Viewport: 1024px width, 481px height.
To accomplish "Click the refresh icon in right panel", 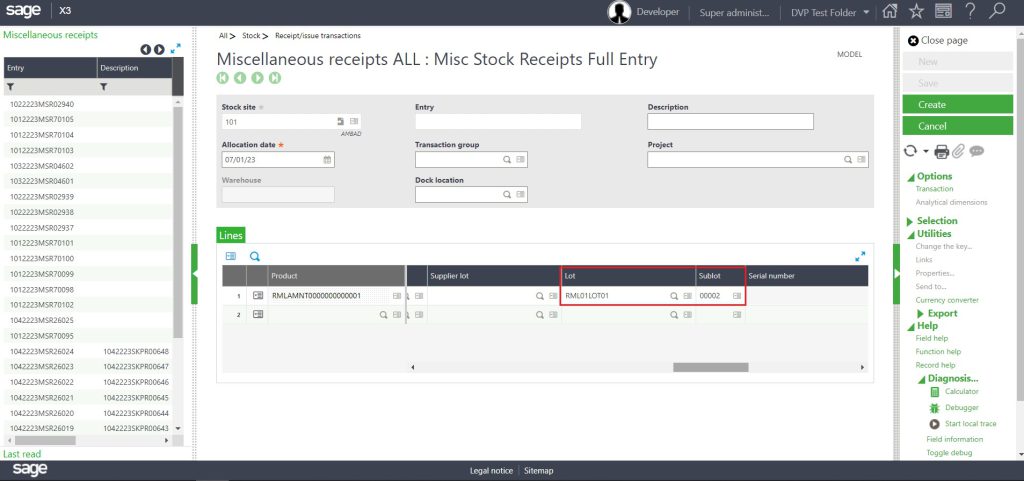I will tap(910, 151).
